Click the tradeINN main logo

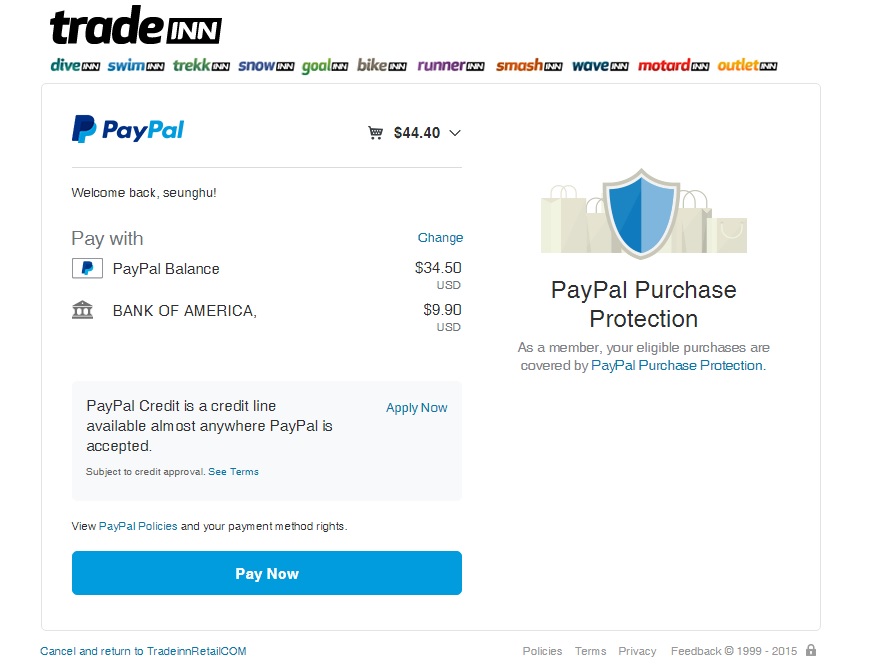tap(136, 26)
